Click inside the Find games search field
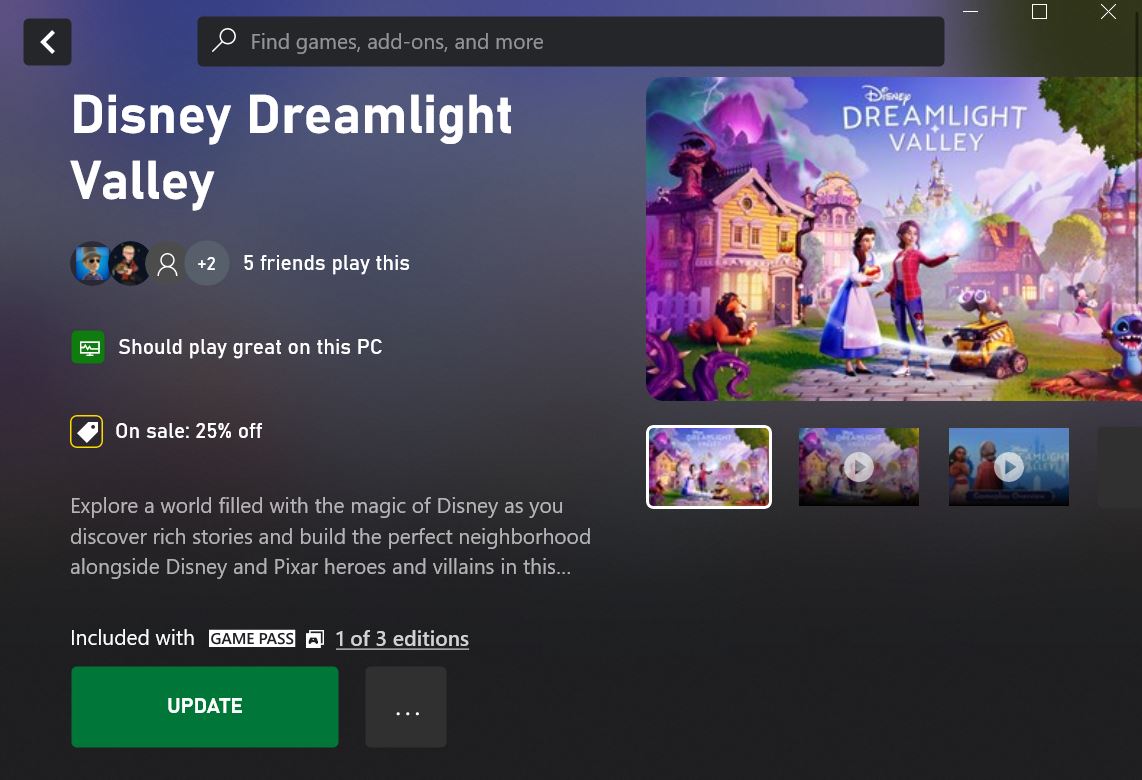This screenshot has height=780, width=1142. click(x=570, y=41)
